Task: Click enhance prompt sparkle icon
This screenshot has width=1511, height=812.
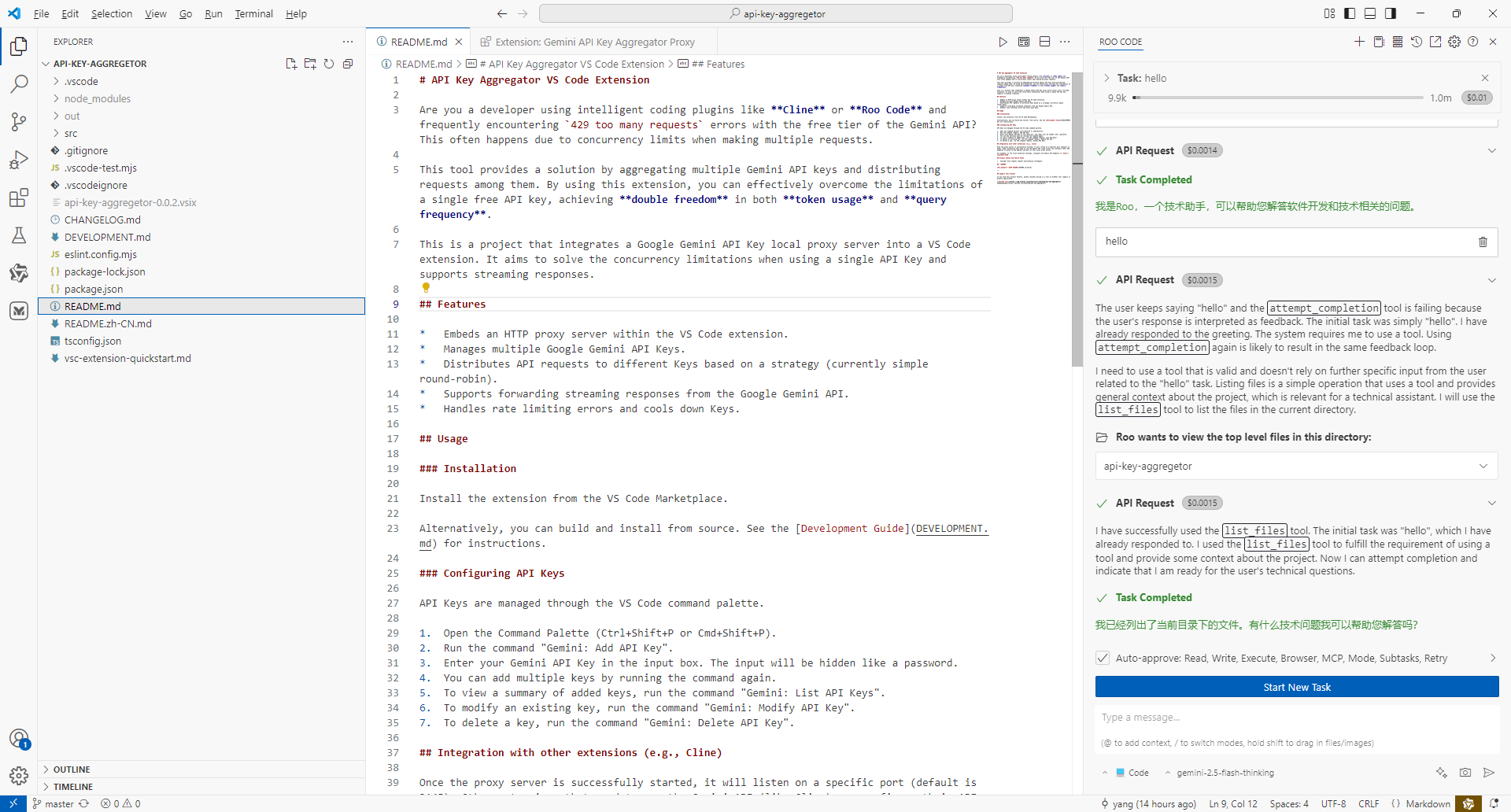Action: 1442,773
